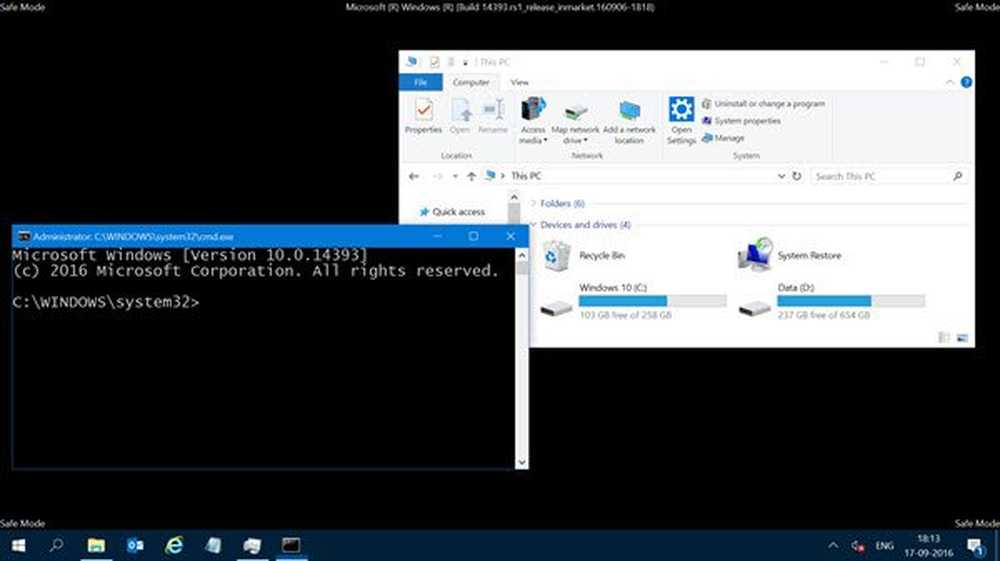Show hidden tray icons chevron
The image size is (1000, 561).
coord(833,546)
